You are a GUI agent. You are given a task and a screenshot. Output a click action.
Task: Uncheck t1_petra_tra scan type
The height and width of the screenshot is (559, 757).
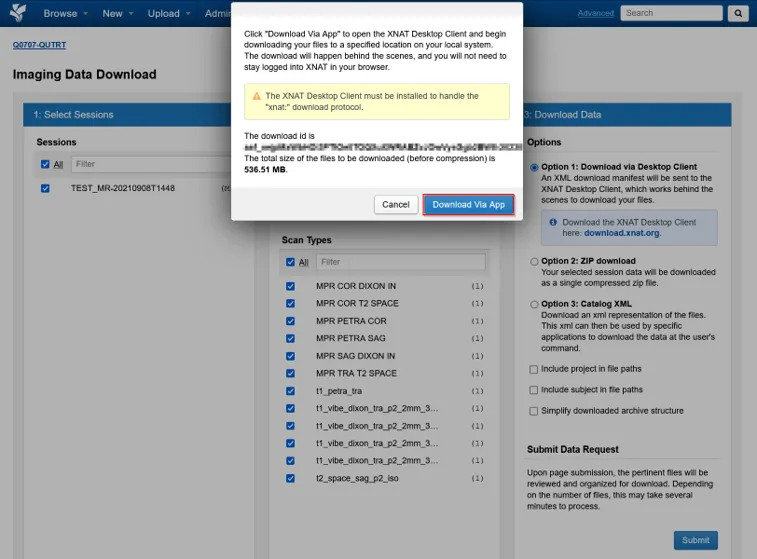290,391
